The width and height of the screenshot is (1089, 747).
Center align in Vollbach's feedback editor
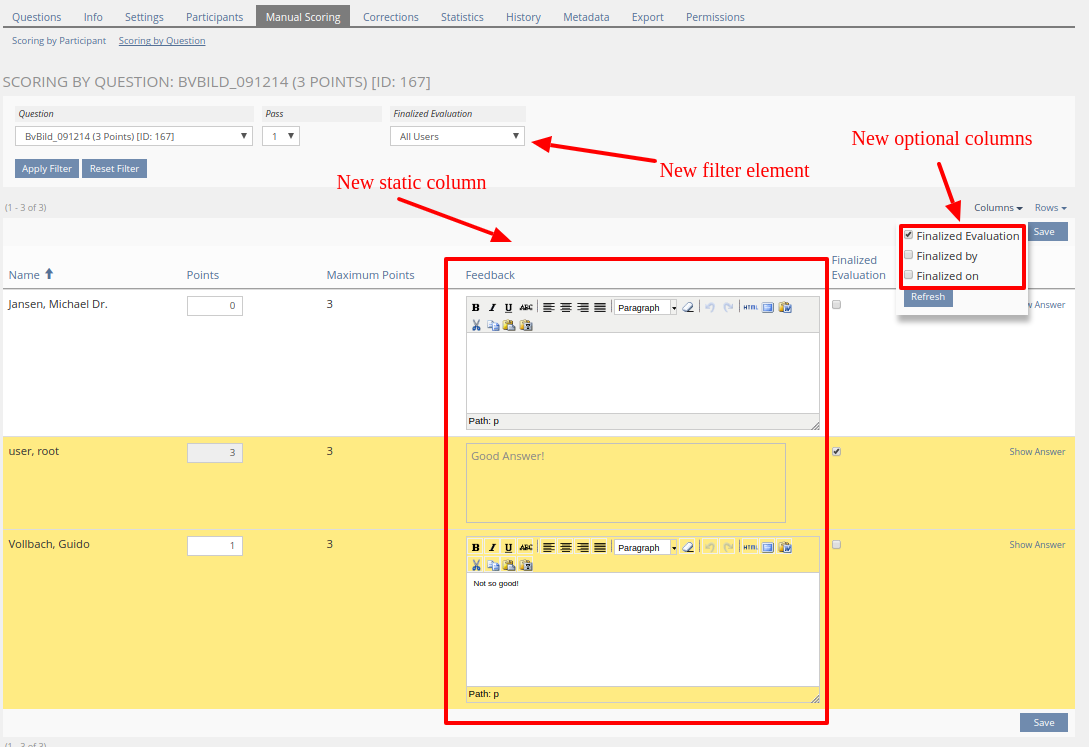(x=566, y=548)
